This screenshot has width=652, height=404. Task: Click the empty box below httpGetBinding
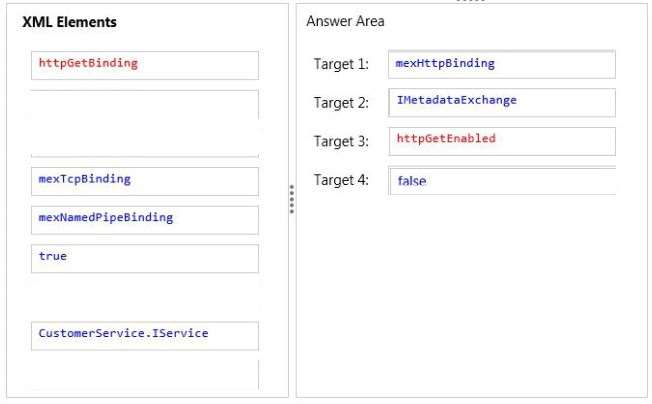pos(145,123)
